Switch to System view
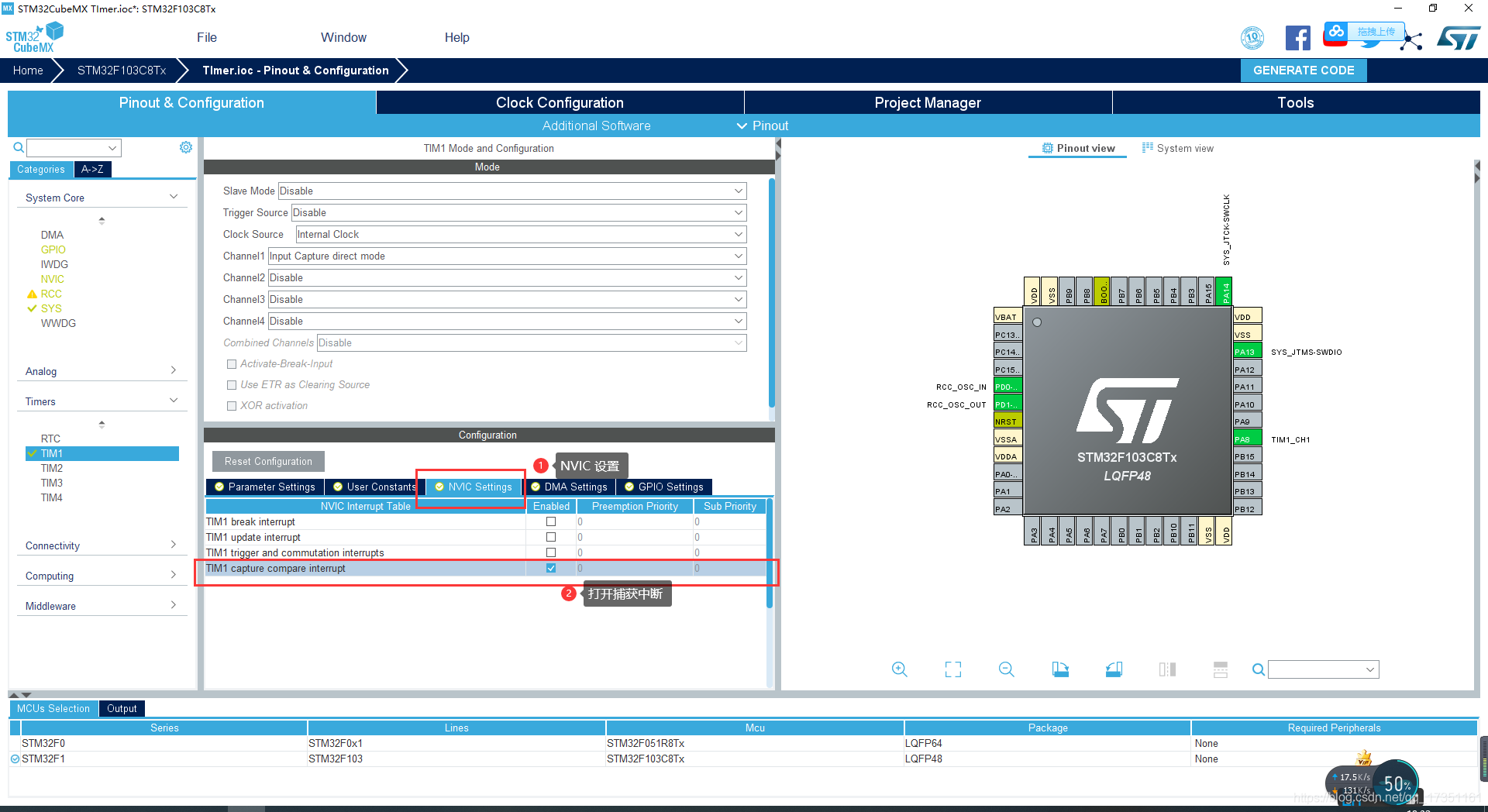 point(1178,148)
